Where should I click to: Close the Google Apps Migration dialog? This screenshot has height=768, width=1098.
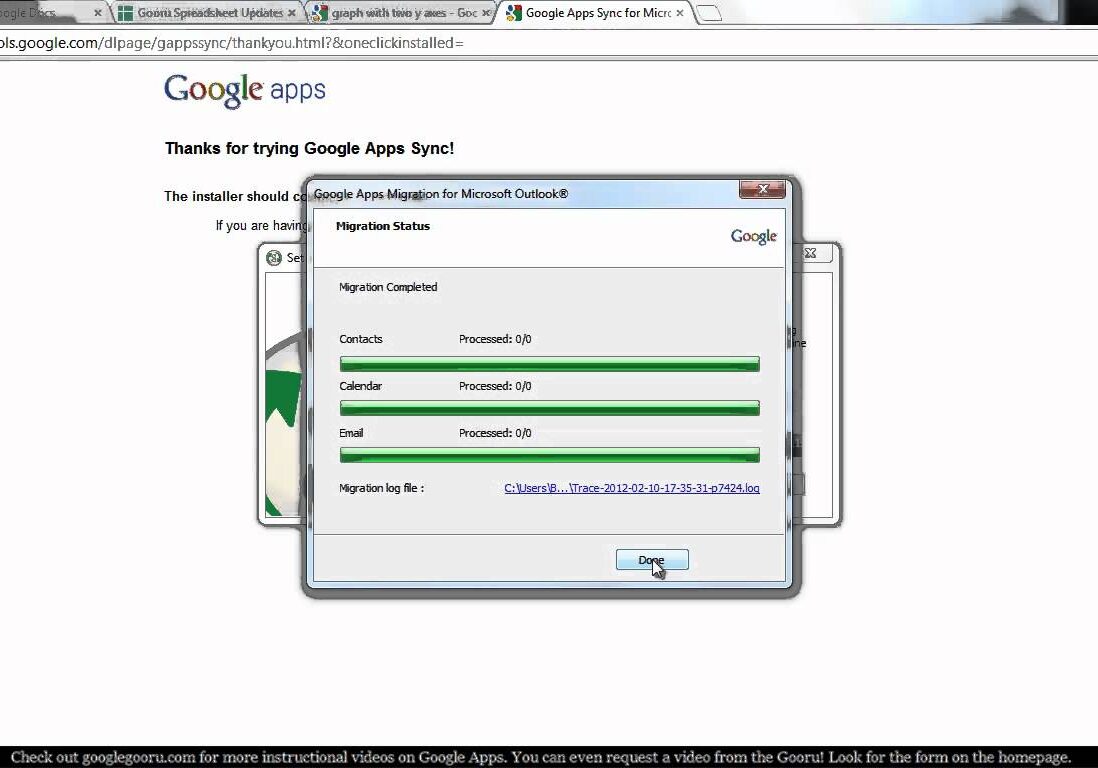(762, 189)
